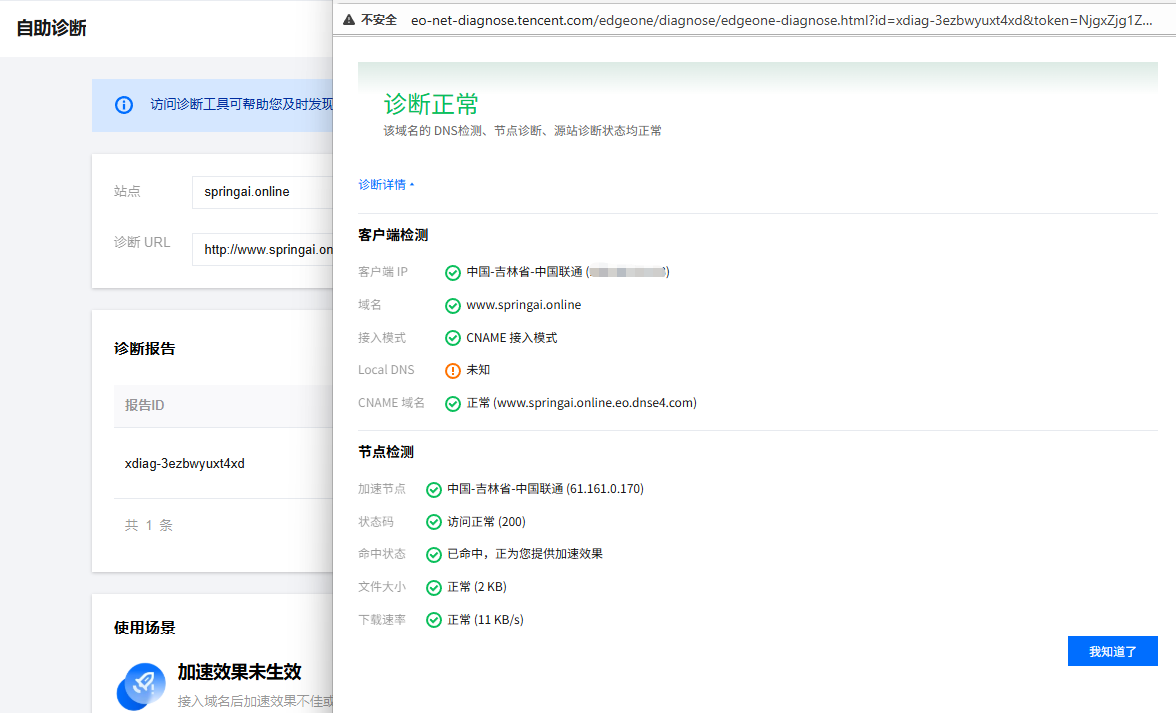Image resolution: width=1176 pixels, height=713 pixels.
Task: Click the blue info icon in notice banner
Action: coord(124,105)
